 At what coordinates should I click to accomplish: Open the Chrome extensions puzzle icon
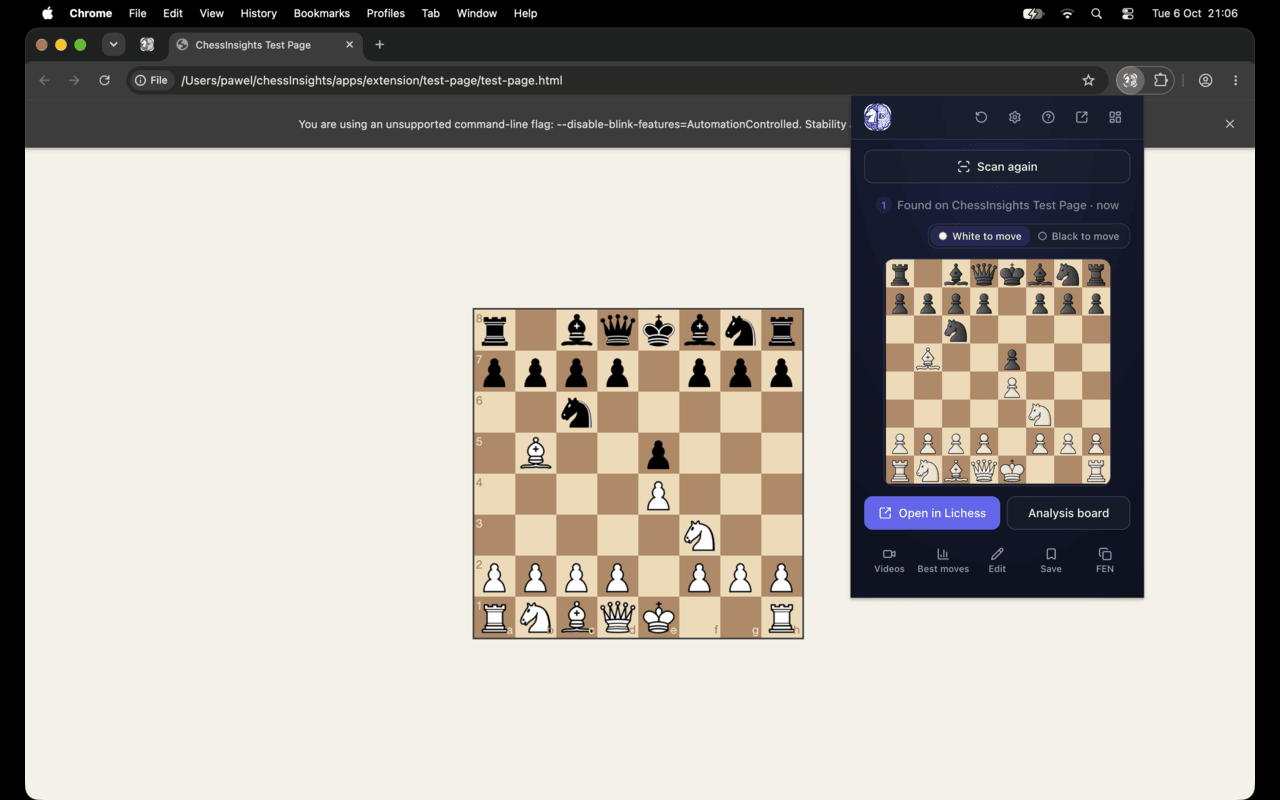1161,80
